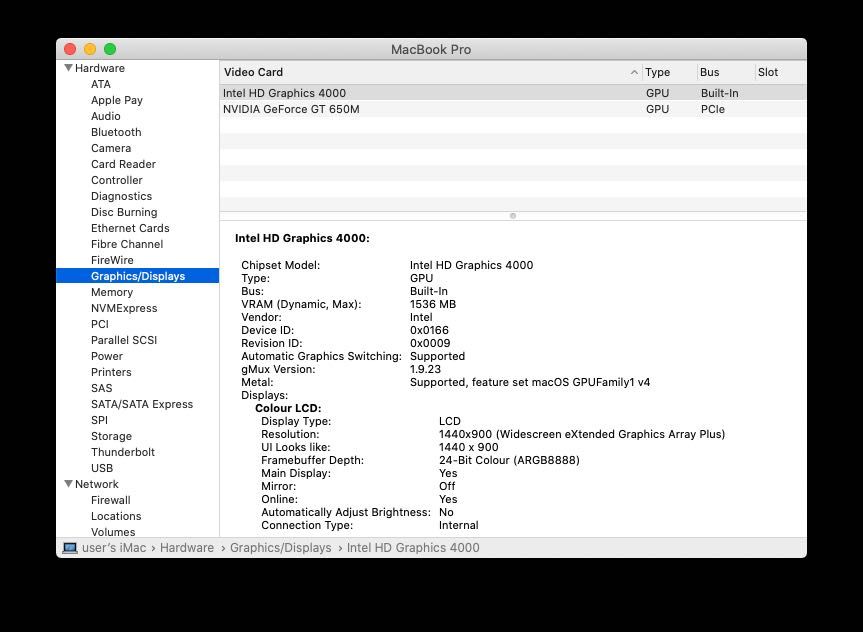
Task: Open USB device information
Action: [102, 467]
